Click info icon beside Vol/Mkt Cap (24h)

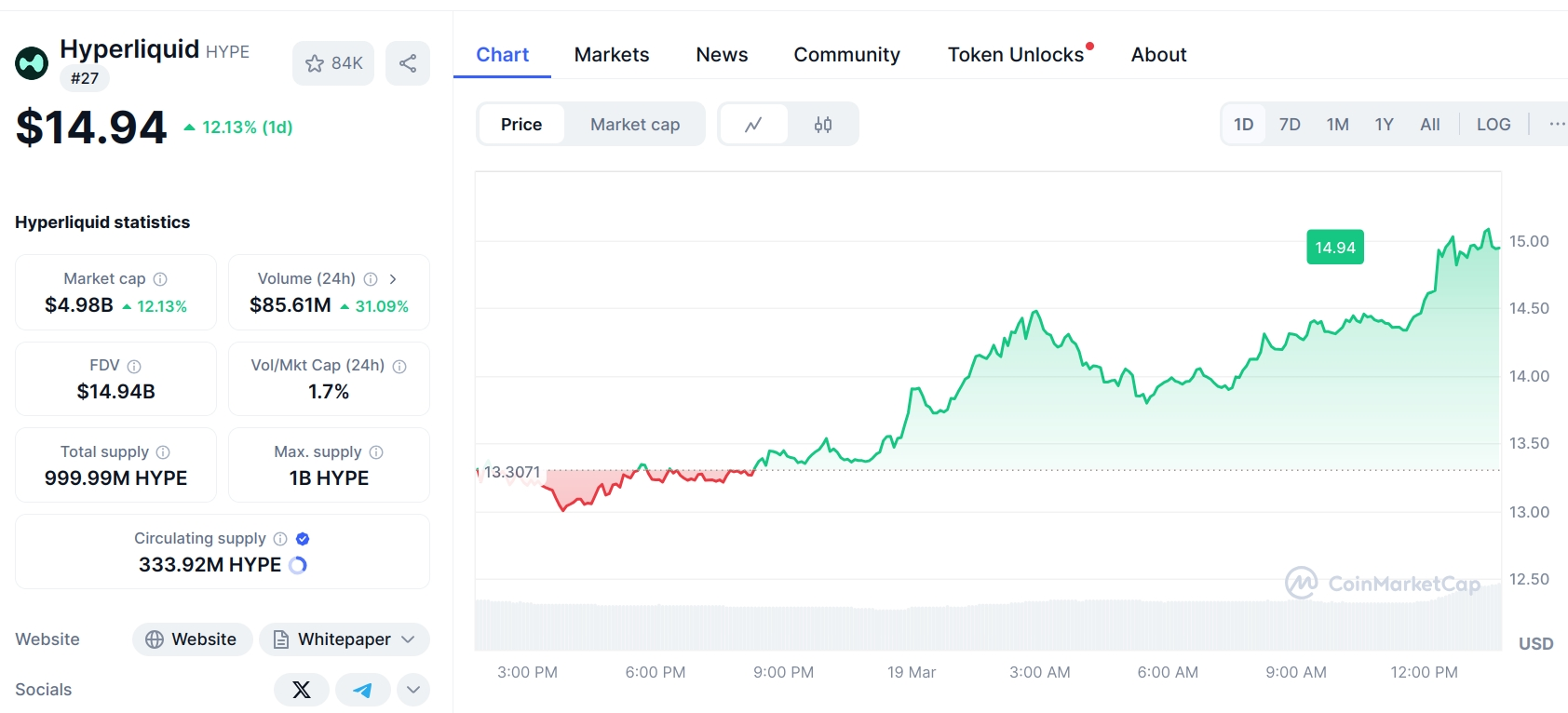(x=399, y=367)
